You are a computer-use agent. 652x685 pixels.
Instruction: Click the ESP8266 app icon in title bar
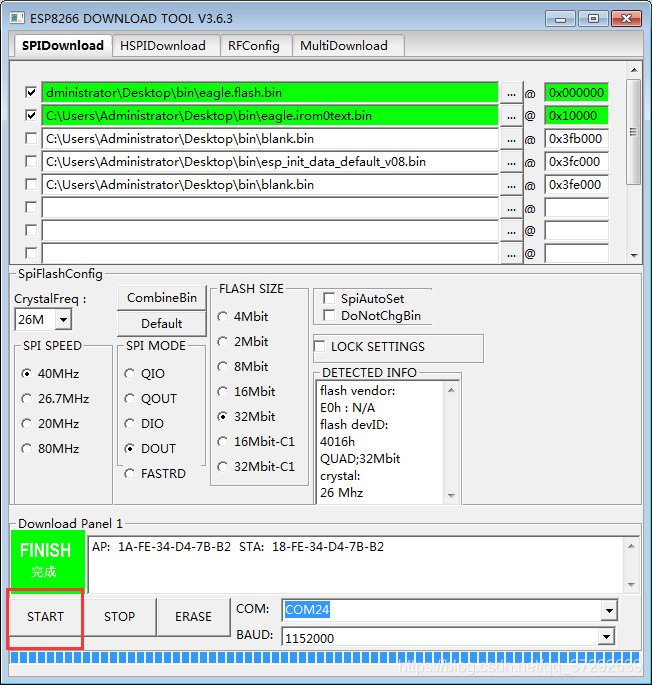tap(17, 18)
